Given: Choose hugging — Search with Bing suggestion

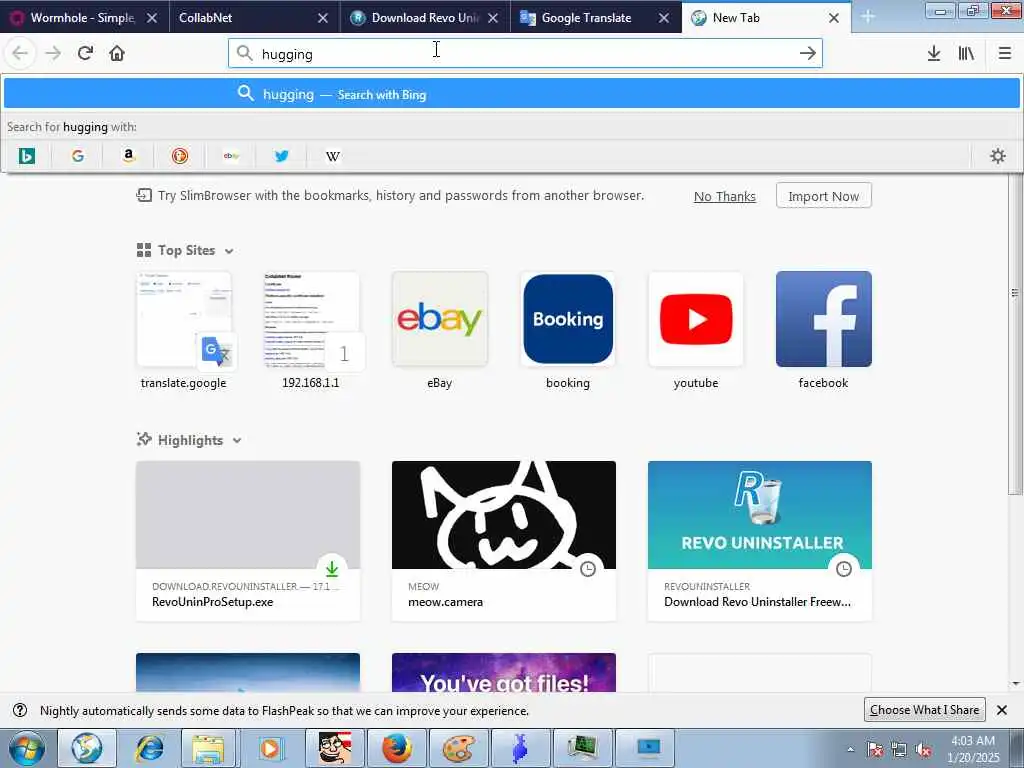Looking at the screenshot, I should click(x=512, y=94).
